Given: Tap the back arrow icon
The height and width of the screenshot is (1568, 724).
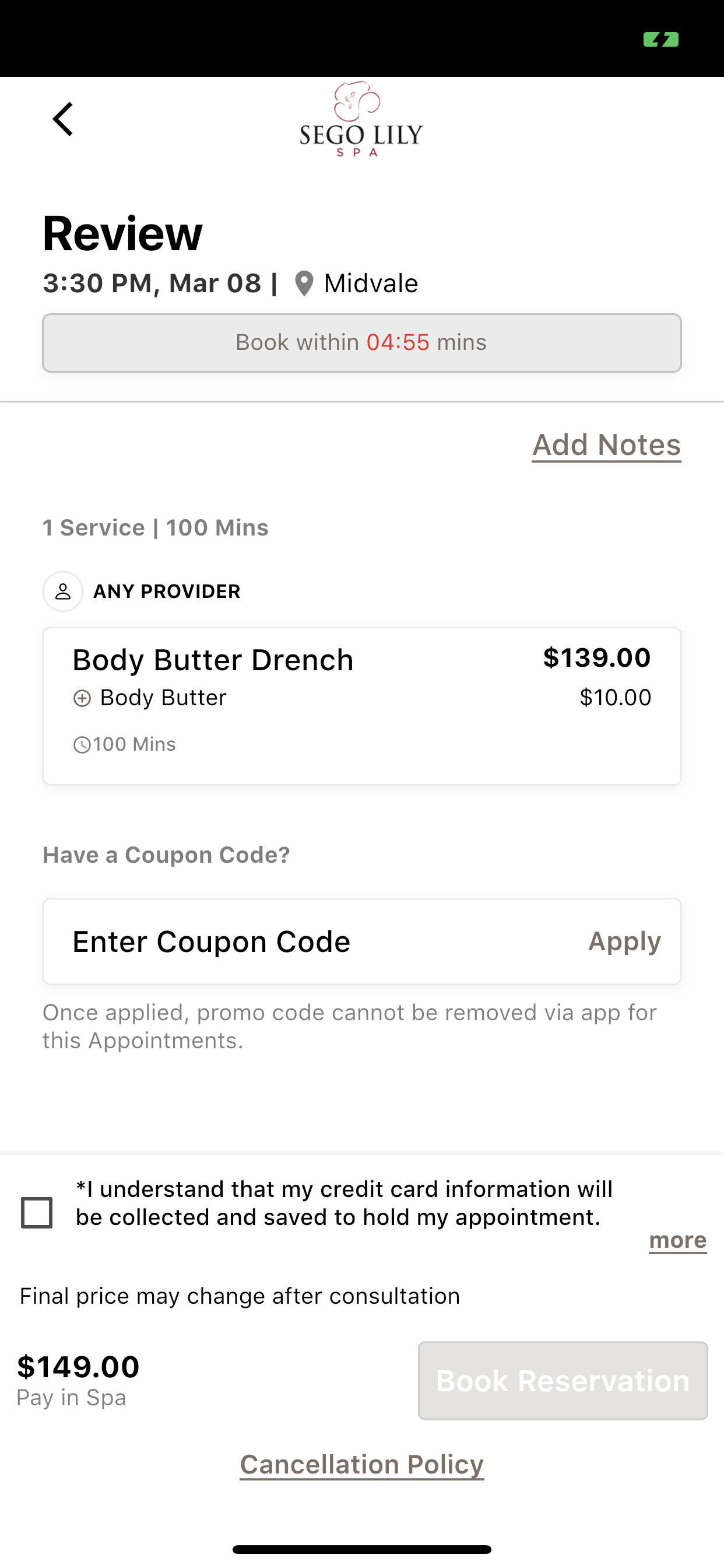Looking at the screenshot, I should pyautogui.click(x=64, y=120).
